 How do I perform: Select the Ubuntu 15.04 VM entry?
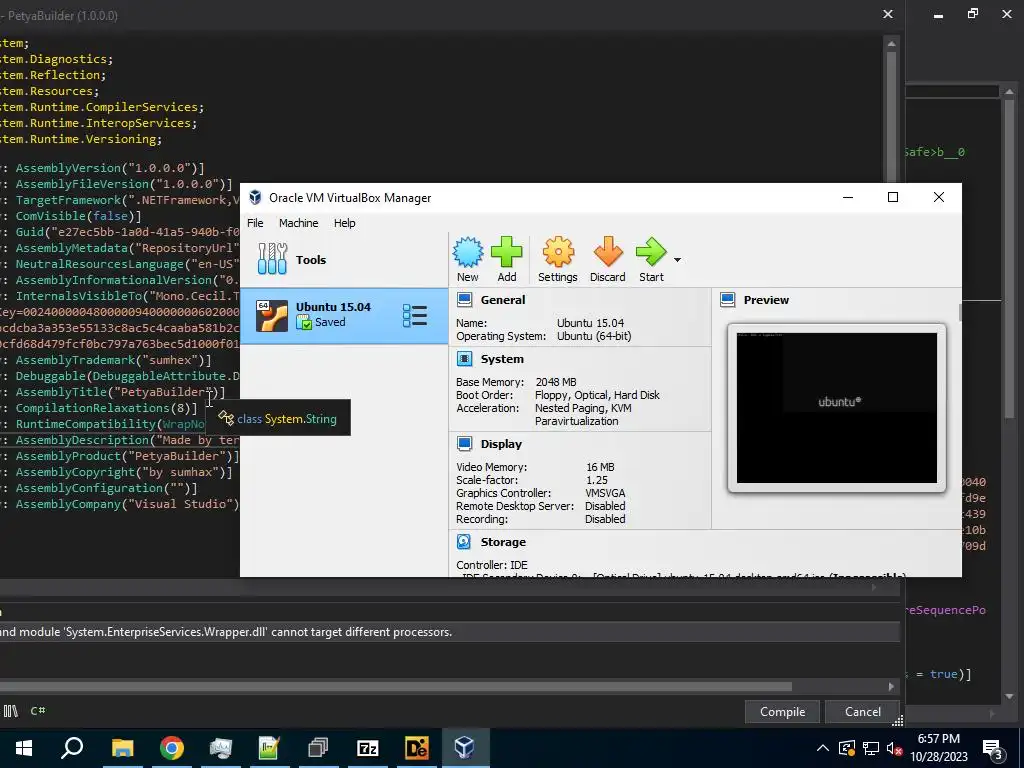(x=344, y=316)
